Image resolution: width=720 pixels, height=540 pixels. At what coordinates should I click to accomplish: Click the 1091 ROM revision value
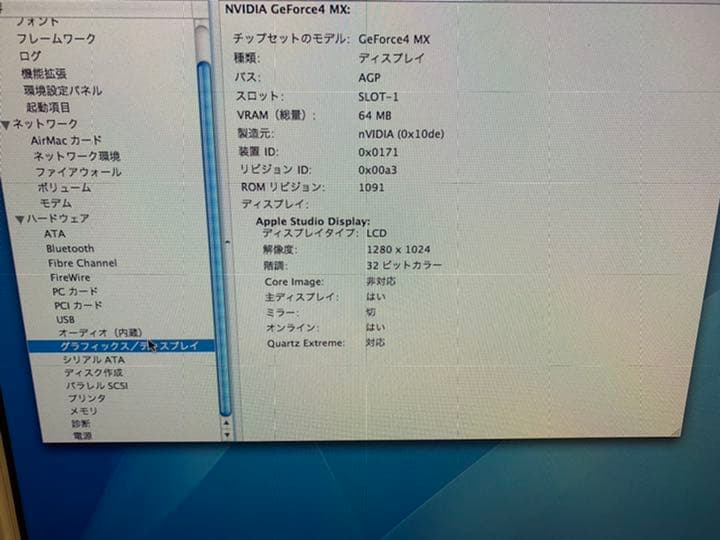click(x=371, y=187)
